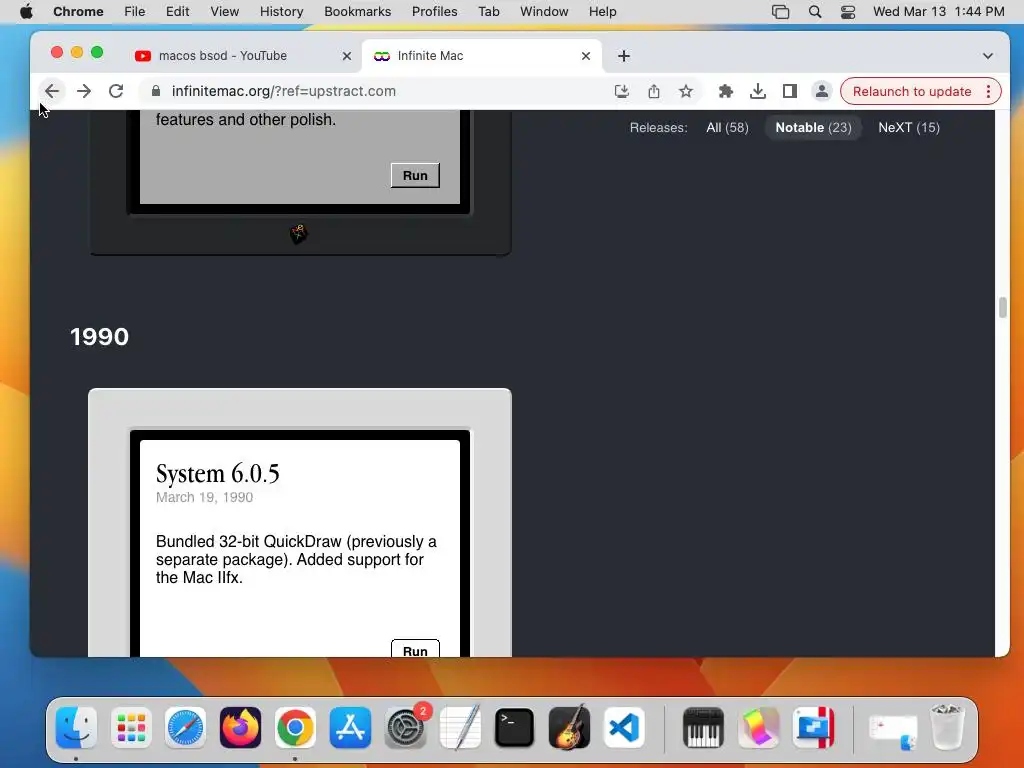The width and height of the screenshot is (1024, 768).
Task: Toggle the Chrome side panel icon
Action: (x=790, y=91)
